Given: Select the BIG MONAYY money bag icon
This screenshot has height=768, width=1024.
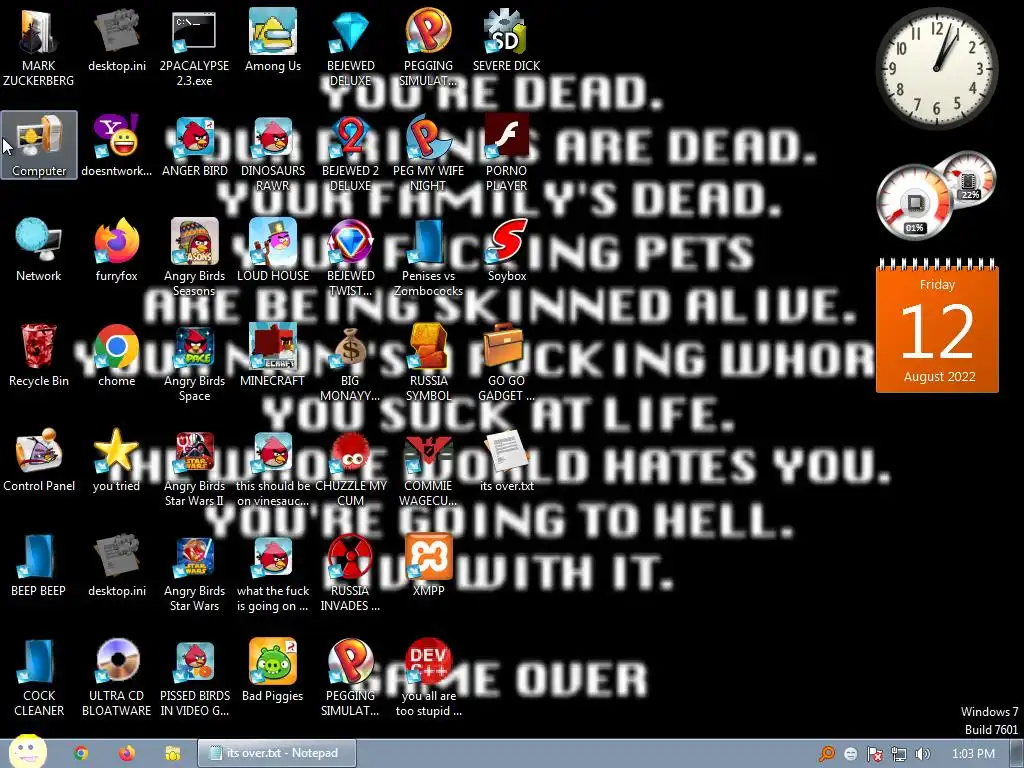Looking at the screenshot, I should coord(351,363).
